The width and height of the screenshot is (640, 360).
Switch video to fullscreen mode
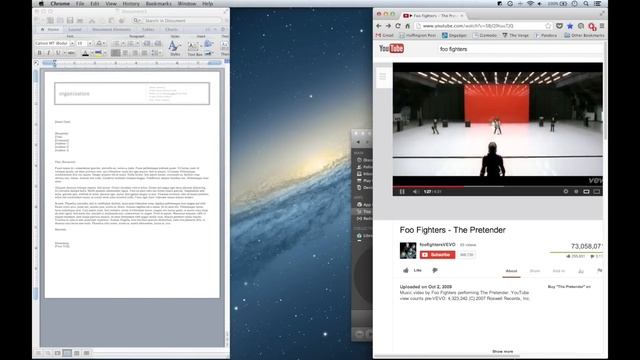click(x=597, y=191)
